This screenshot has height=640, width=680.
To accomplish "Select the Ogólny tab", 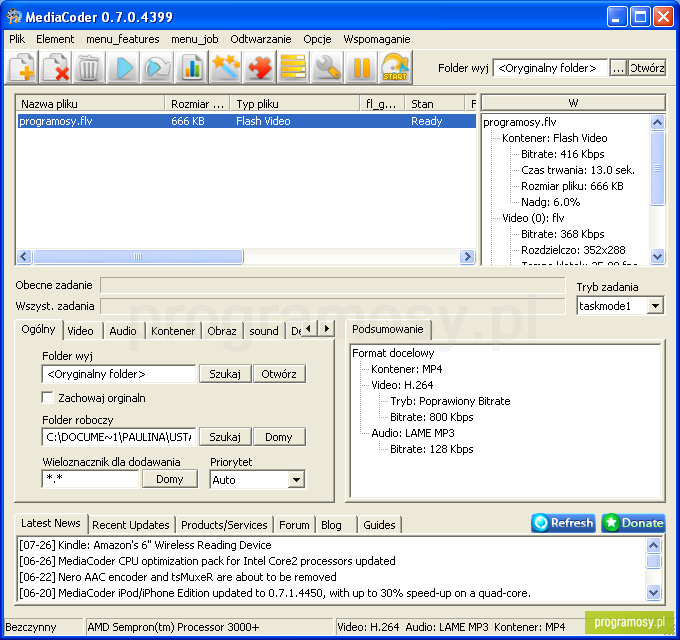I will tap(38, 330).
